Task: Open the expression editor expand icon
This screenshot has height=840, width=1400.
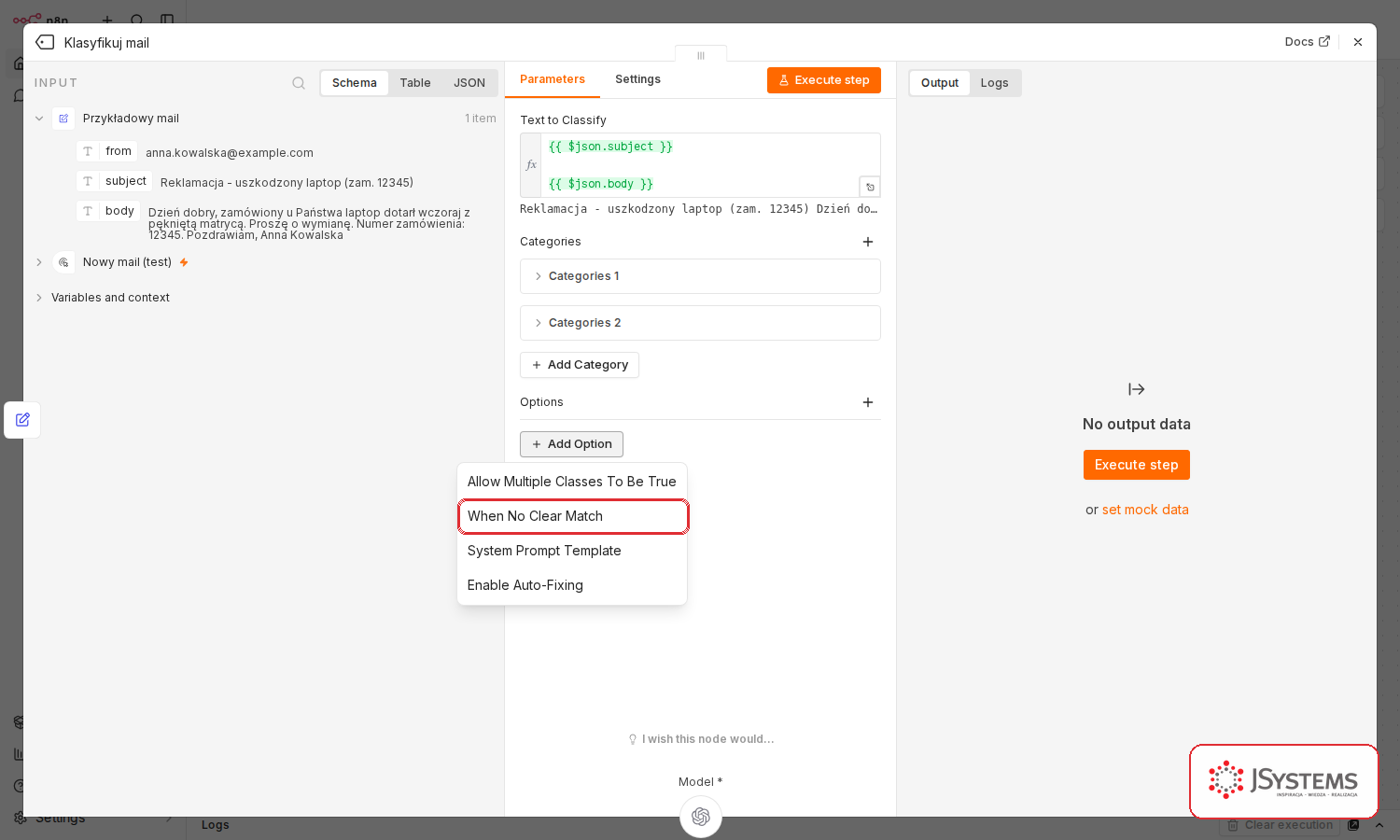Action: coord(870,187)
